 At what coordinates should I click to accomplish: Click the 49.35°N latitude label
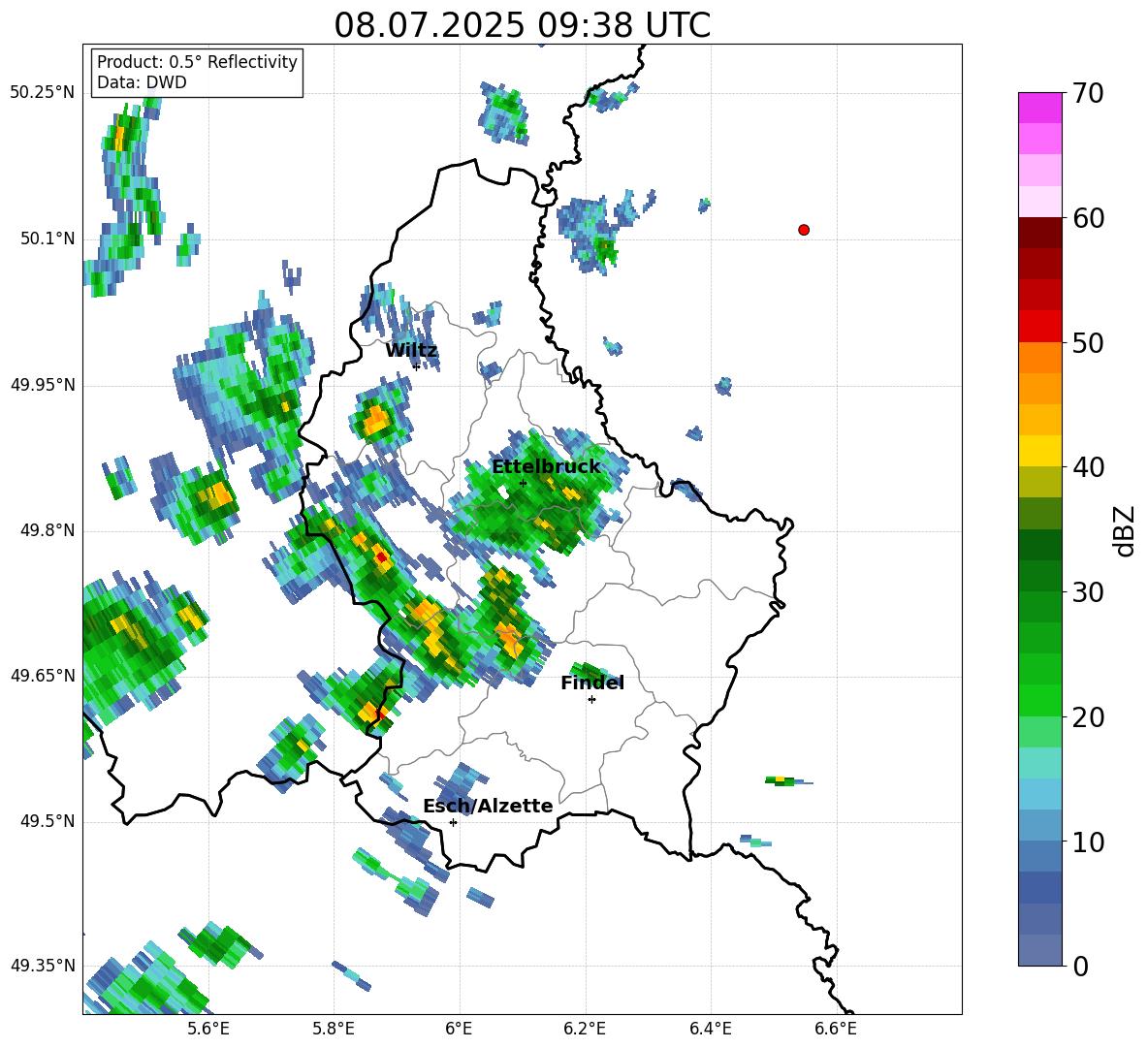click(43, 966)
